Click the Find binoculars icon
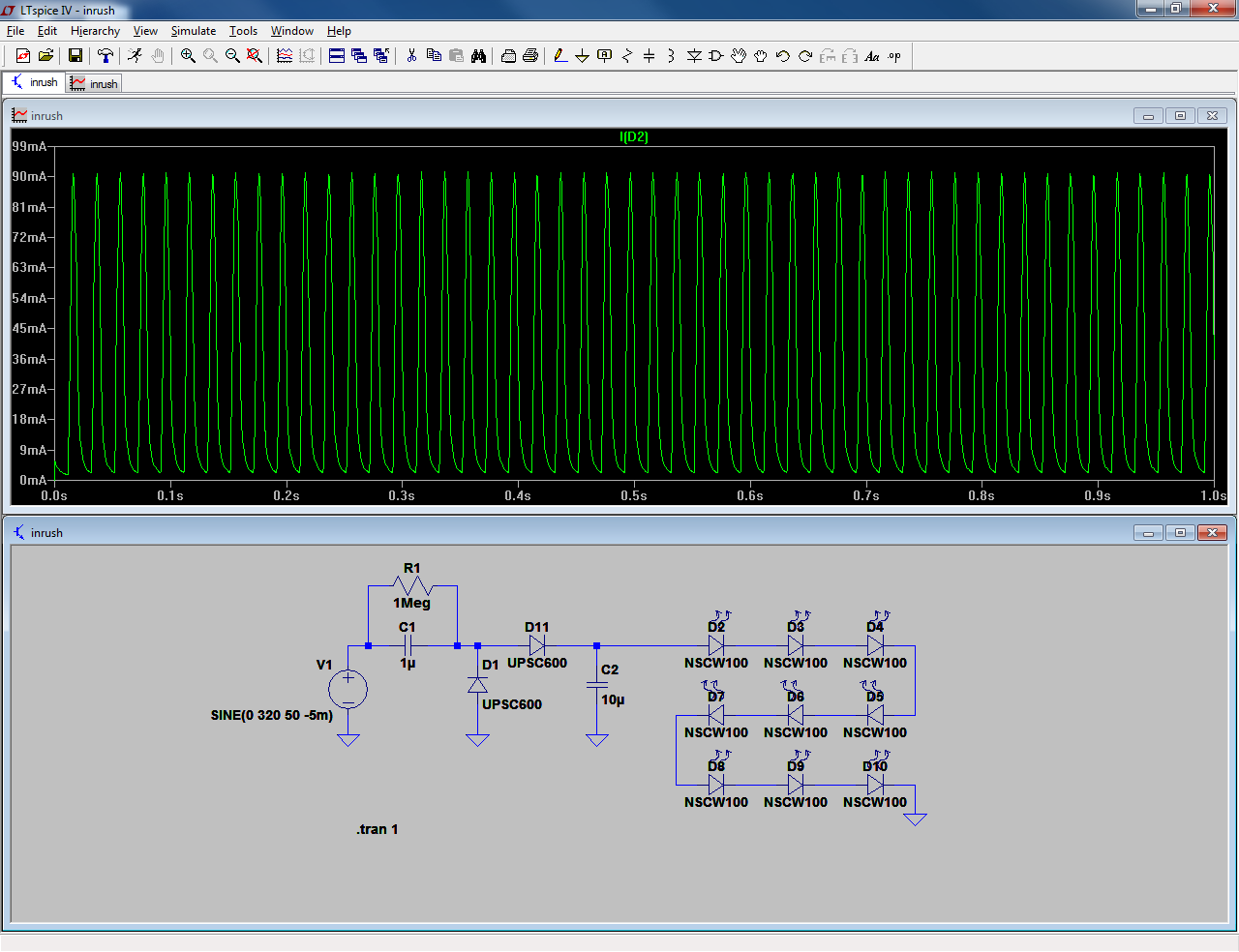The height and width of the screenshot is (952, 1239). 478,56
